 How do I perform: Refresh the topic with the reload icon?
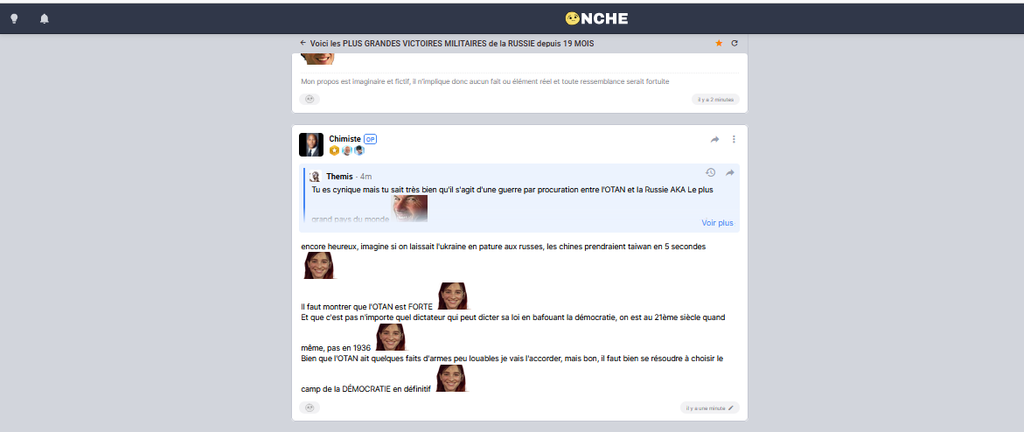coord(734,43)
